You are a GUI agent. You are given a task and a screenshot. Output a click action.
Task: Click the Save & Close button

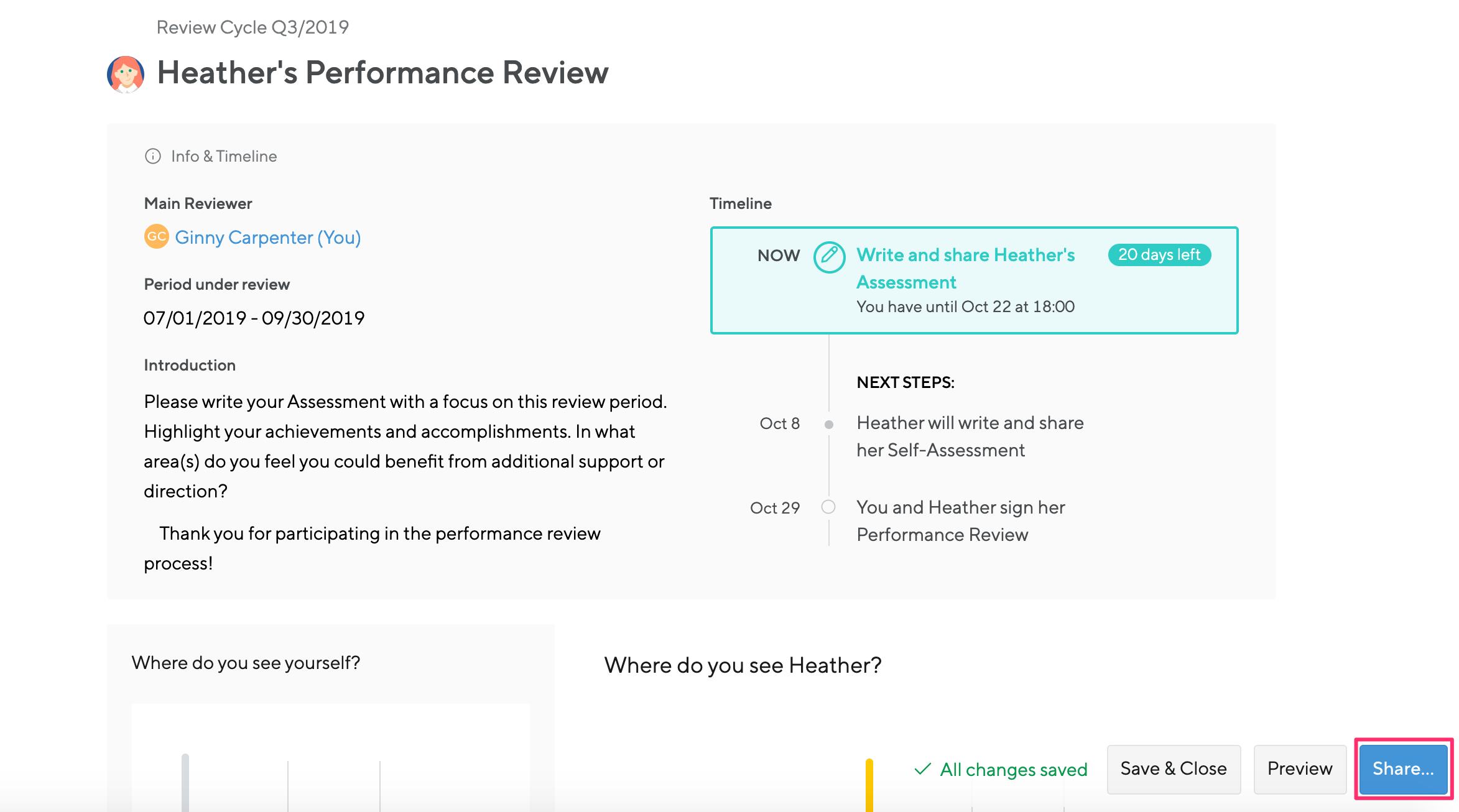point(1174,769)
